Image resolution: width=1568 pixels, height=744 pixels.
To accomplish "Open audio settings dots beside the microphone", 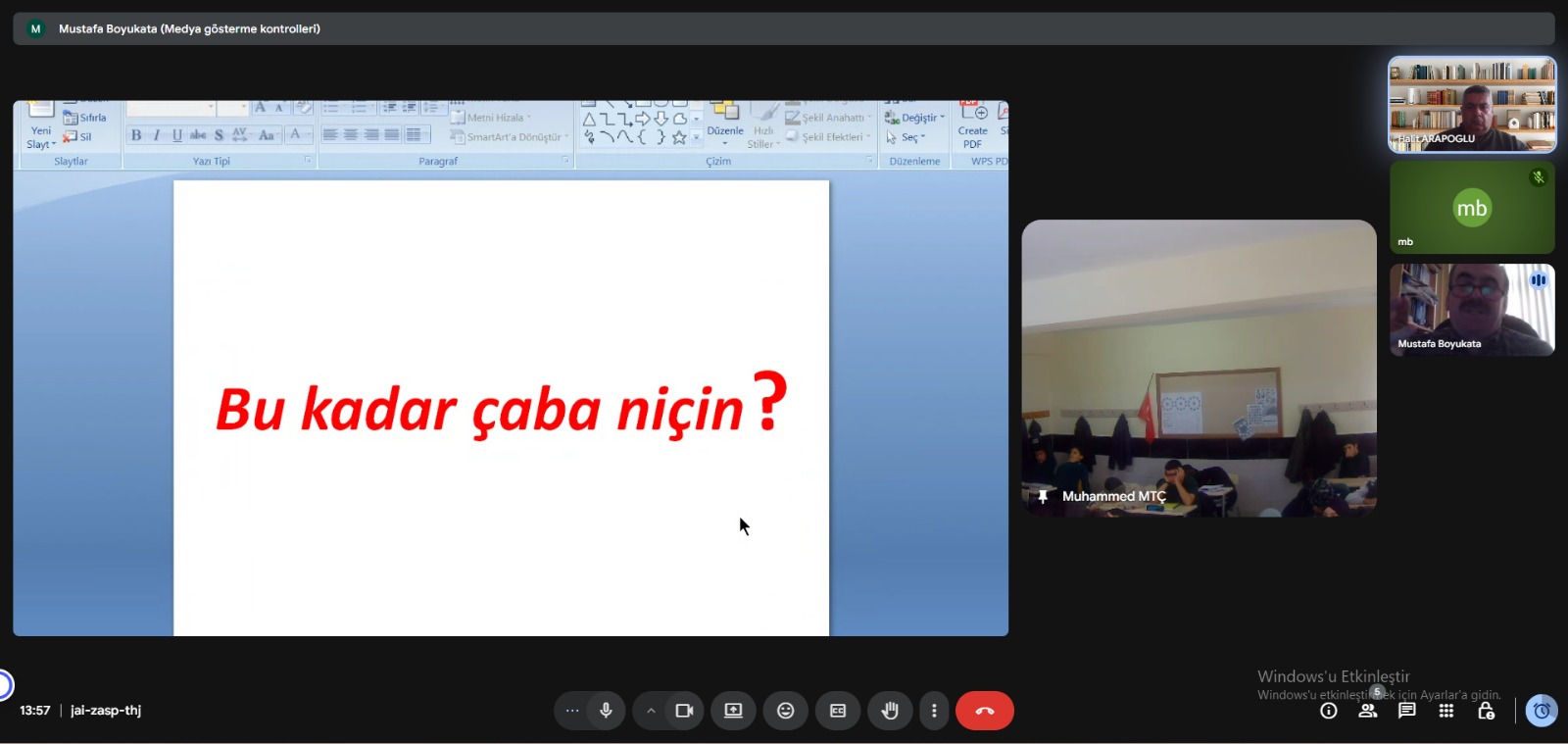I will (572, 711).
